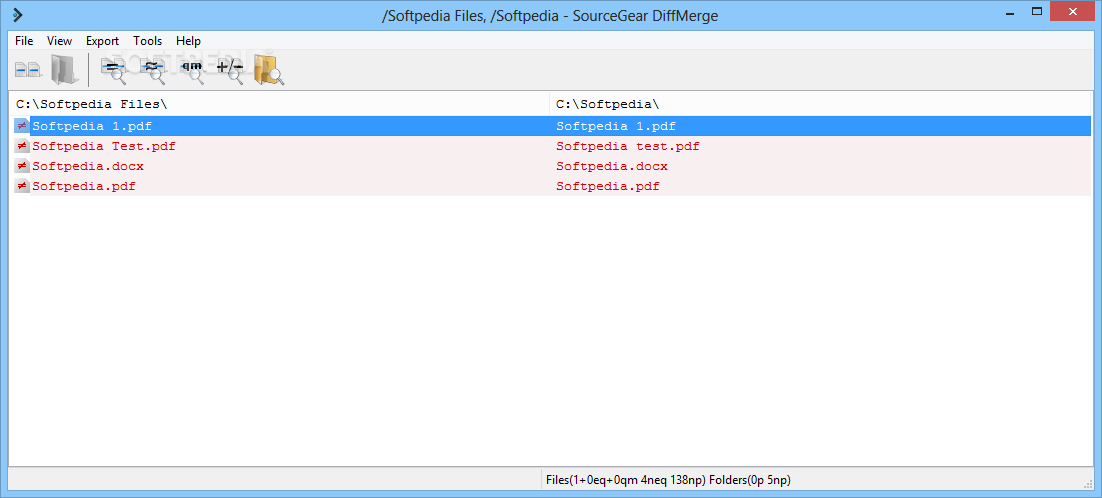Viewport: 1102px width, 498px height.
Task: Select Softpedia.docx in the right column
Action: 611,166
